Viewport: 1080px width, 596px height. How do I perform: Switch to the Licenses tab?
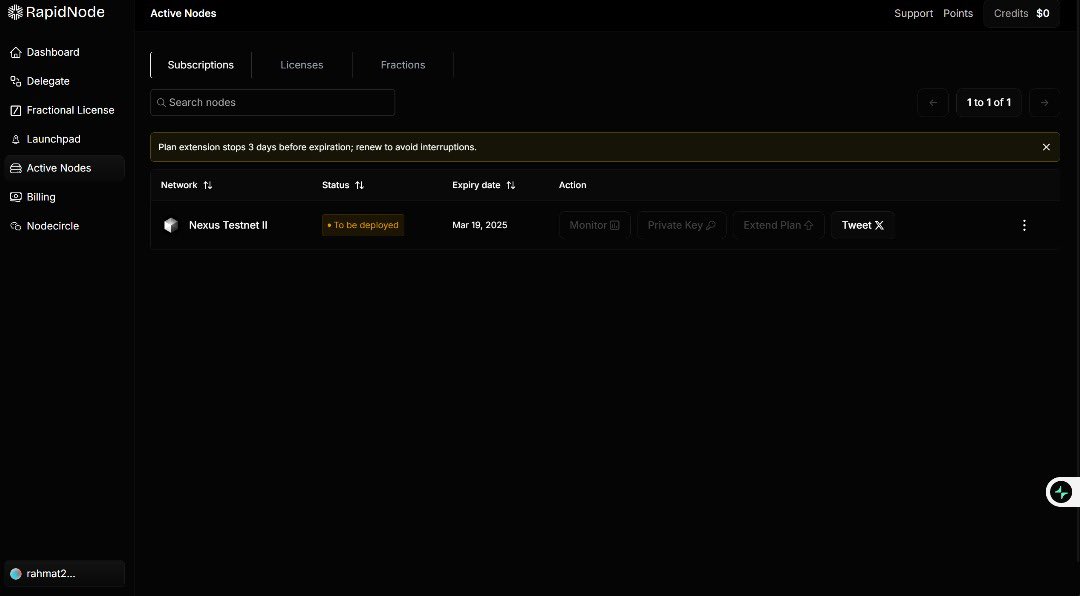coord(302,65)
